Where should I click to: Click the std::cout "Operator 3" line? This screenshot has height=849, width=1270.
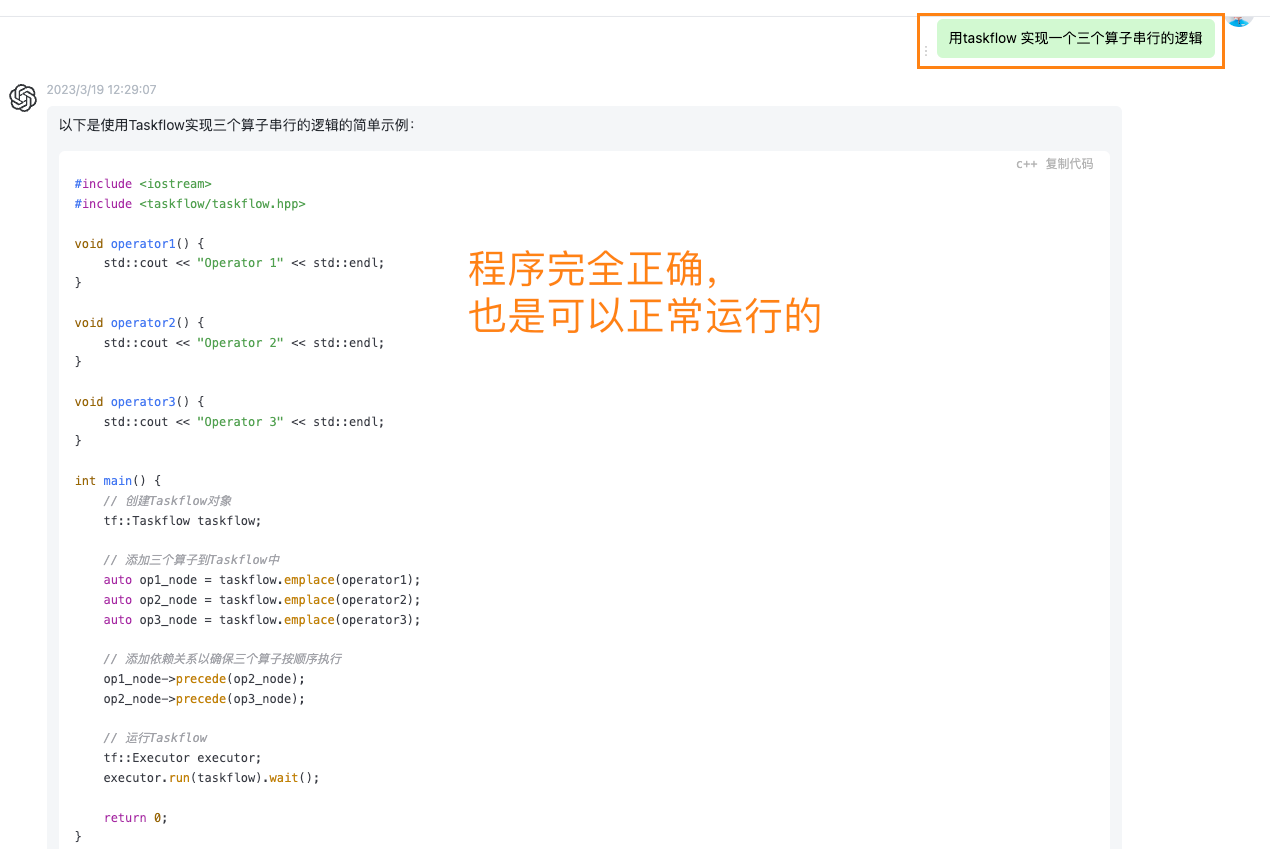click(x=244, y=422)
